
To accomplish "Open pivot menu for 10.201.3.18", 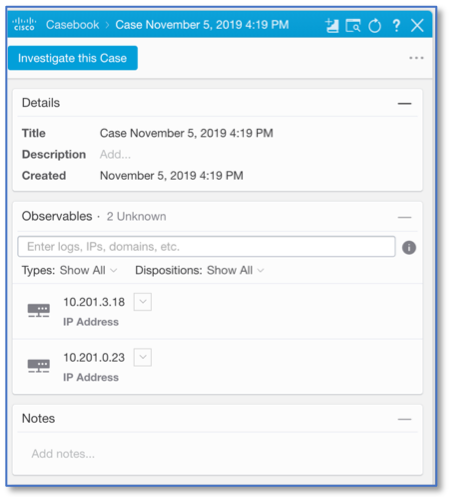I will click(143, 302).
